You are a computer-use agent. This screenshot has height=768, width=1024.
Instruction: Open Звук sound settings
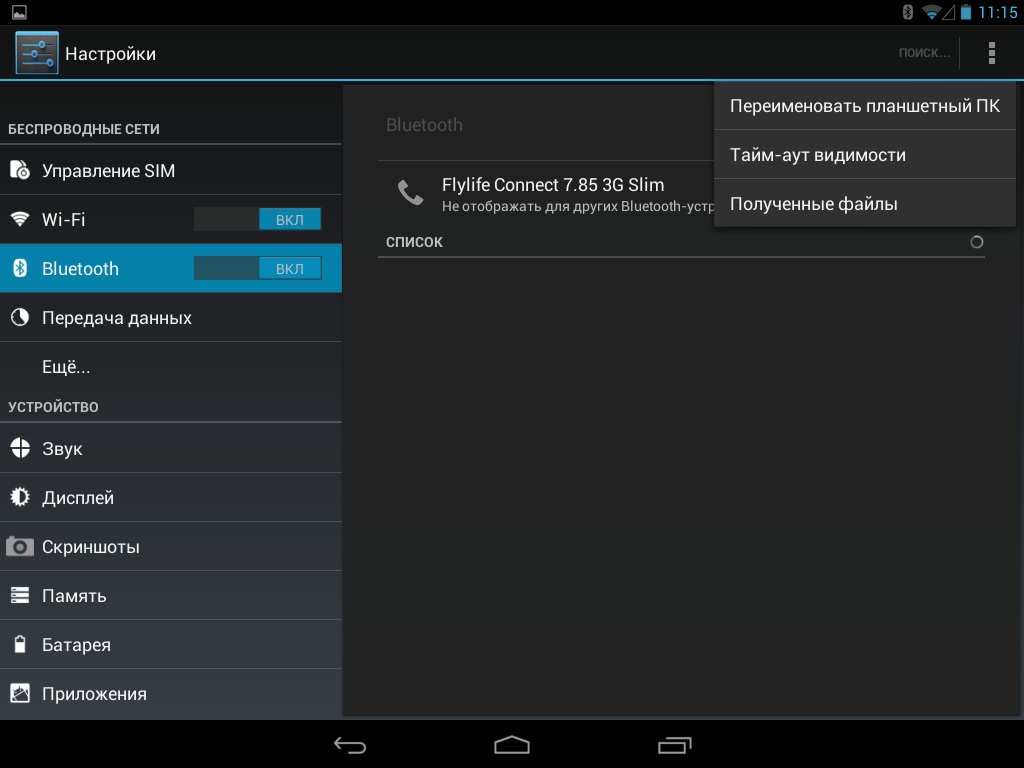62,449
